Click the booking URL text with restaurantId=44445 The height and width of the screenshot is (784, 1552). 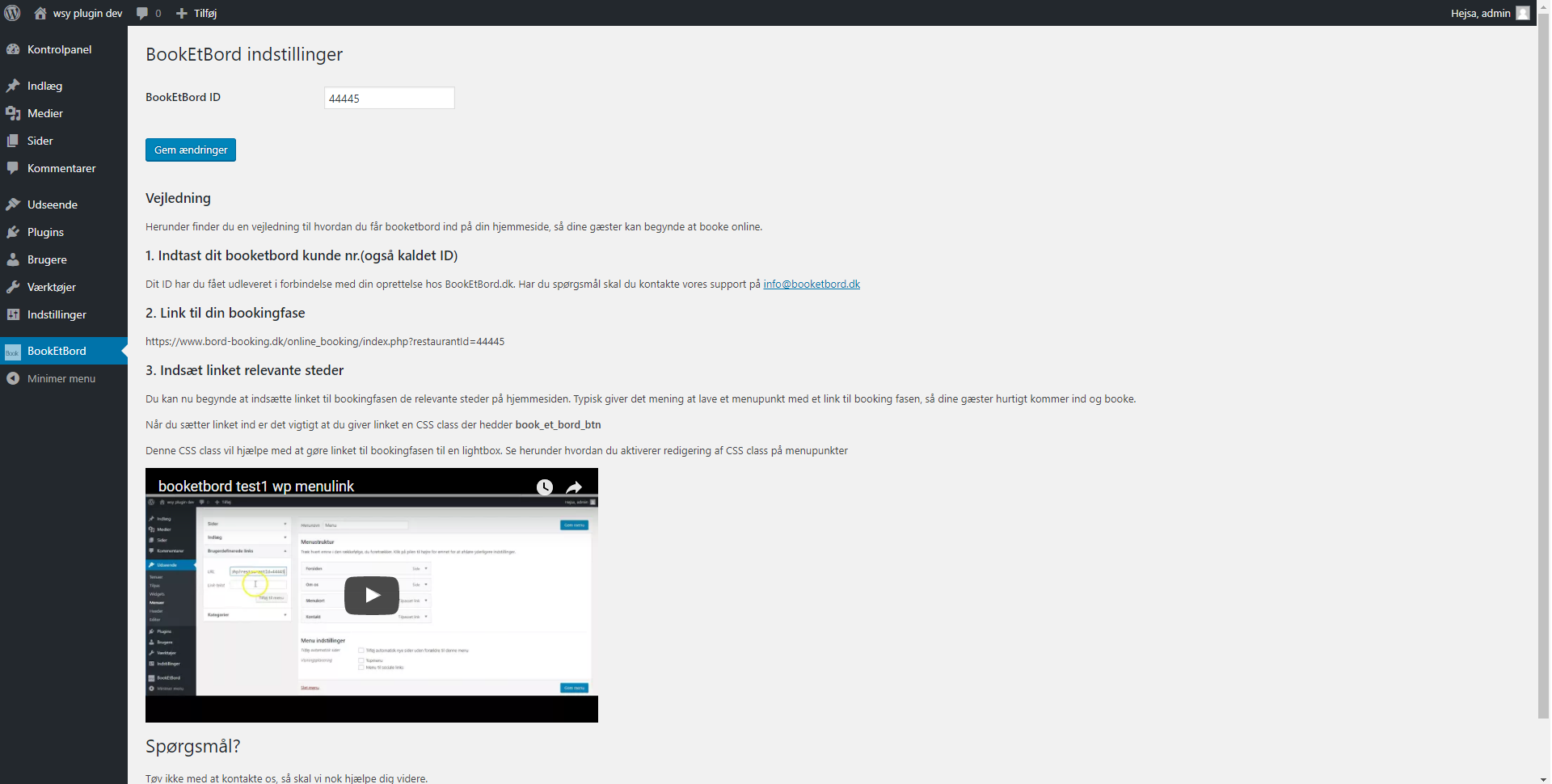[x=325, y=341]
